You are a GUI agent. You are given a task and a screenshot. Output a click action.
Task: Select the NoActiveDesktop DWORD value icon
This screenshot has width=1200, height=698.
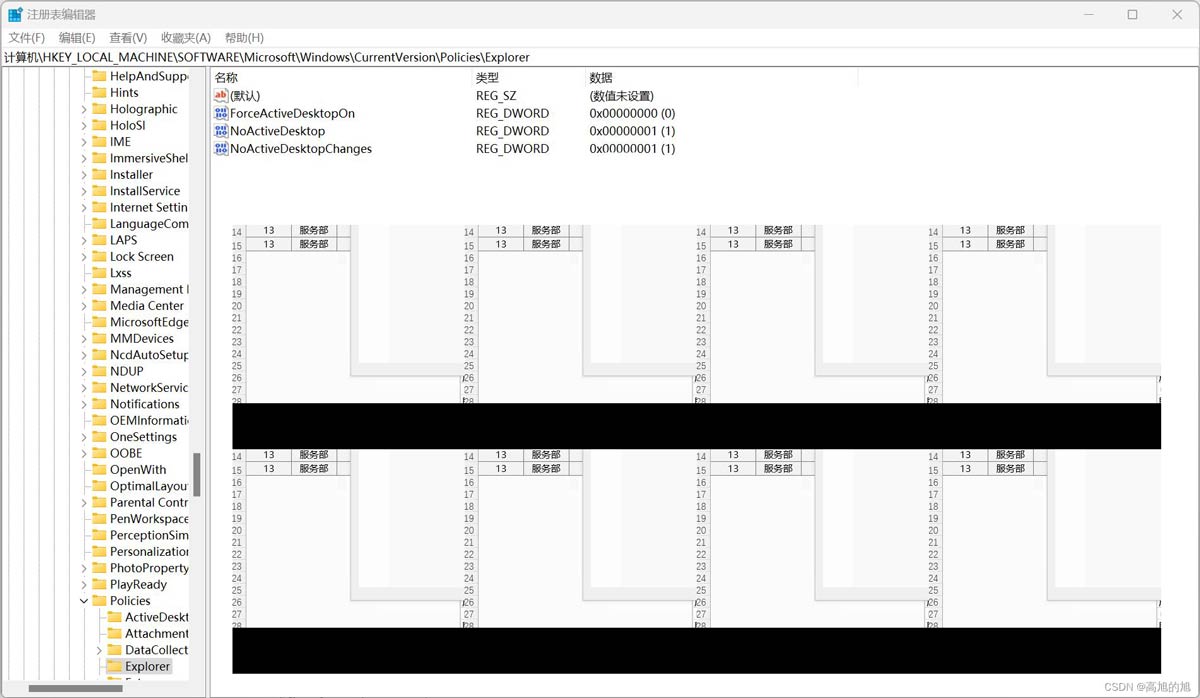coord(221,131)
